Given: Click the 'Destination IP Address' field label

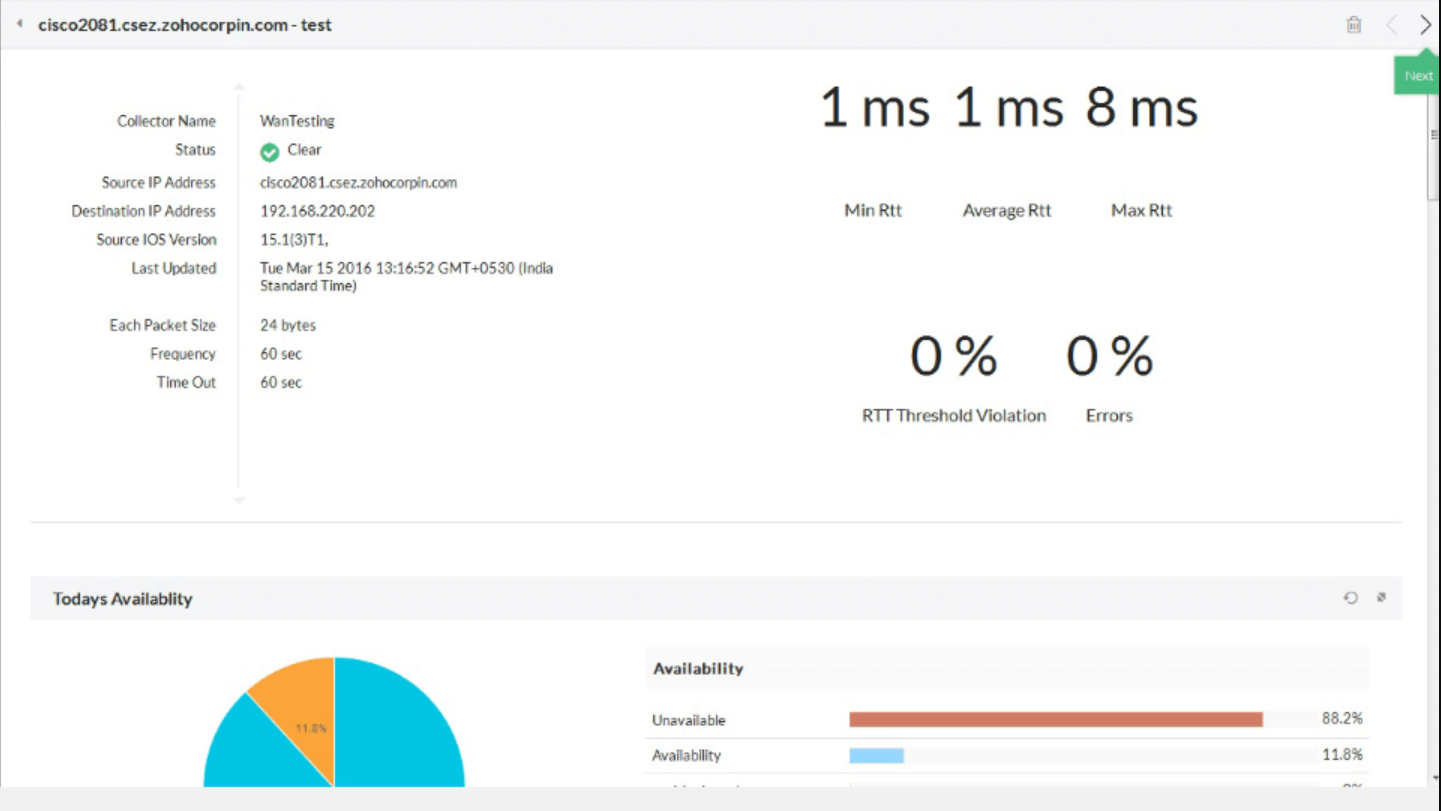Looking at the screenshot, I should click(143, 211).
